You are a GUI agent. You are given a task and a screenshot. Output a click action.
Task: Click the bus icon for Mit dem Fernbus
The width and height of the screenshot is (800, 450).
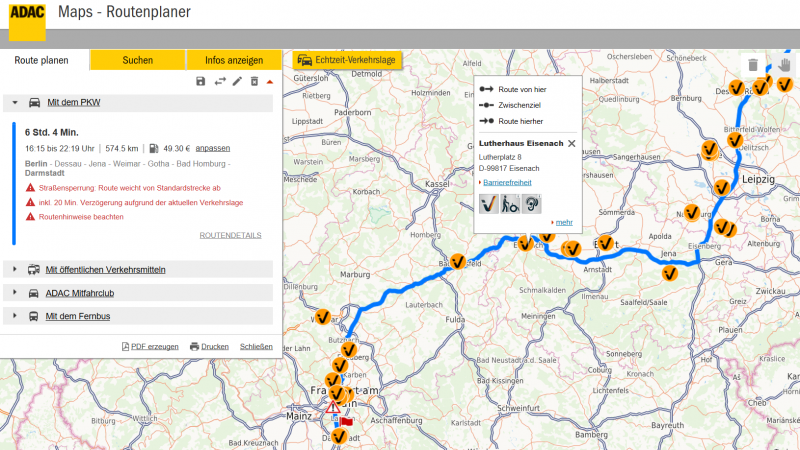[x=34, y=316]
